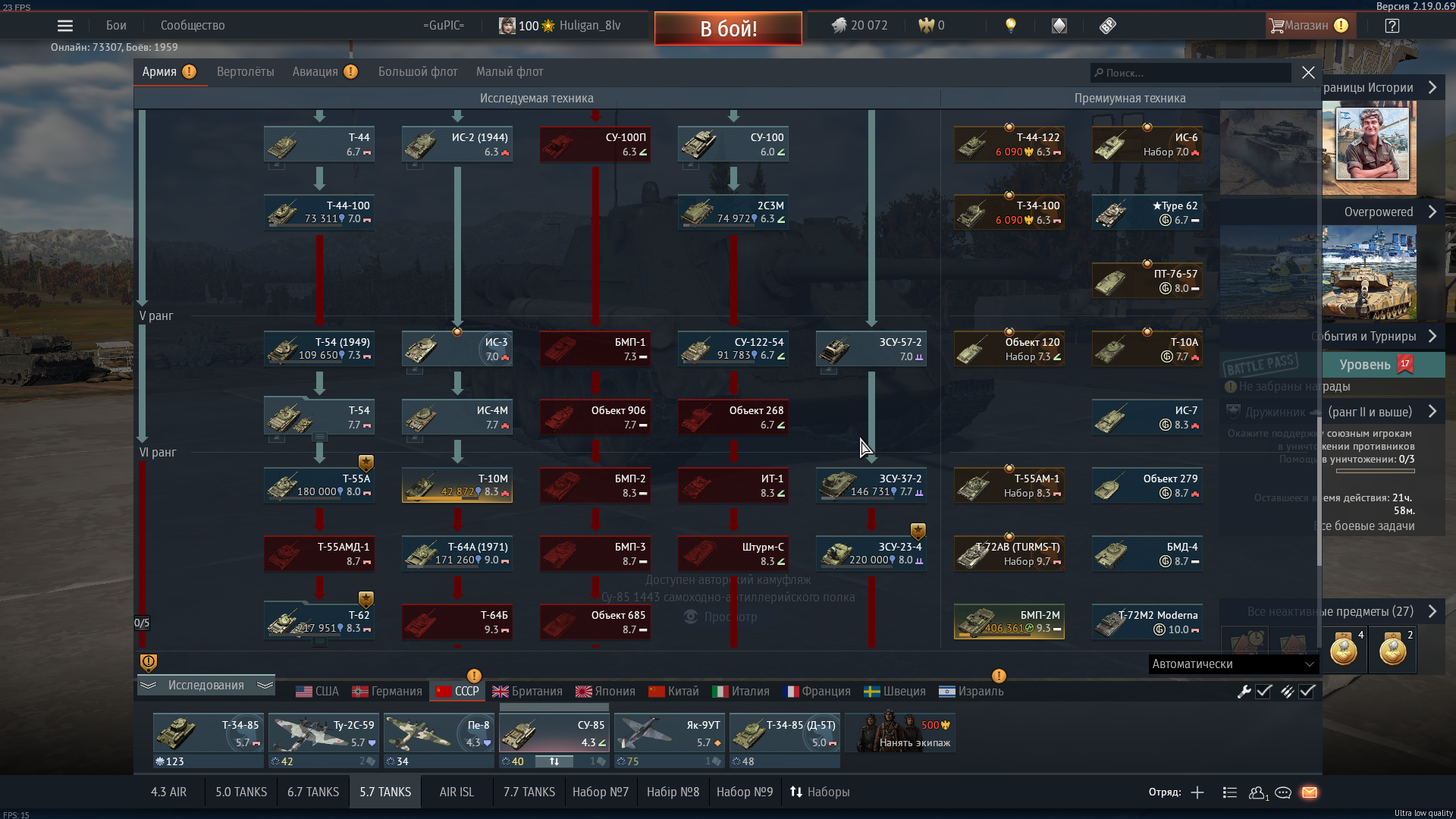Open the chat speech bubble icon
Viewport: 1456px width, 819px height.
[x=1283, y=792]
